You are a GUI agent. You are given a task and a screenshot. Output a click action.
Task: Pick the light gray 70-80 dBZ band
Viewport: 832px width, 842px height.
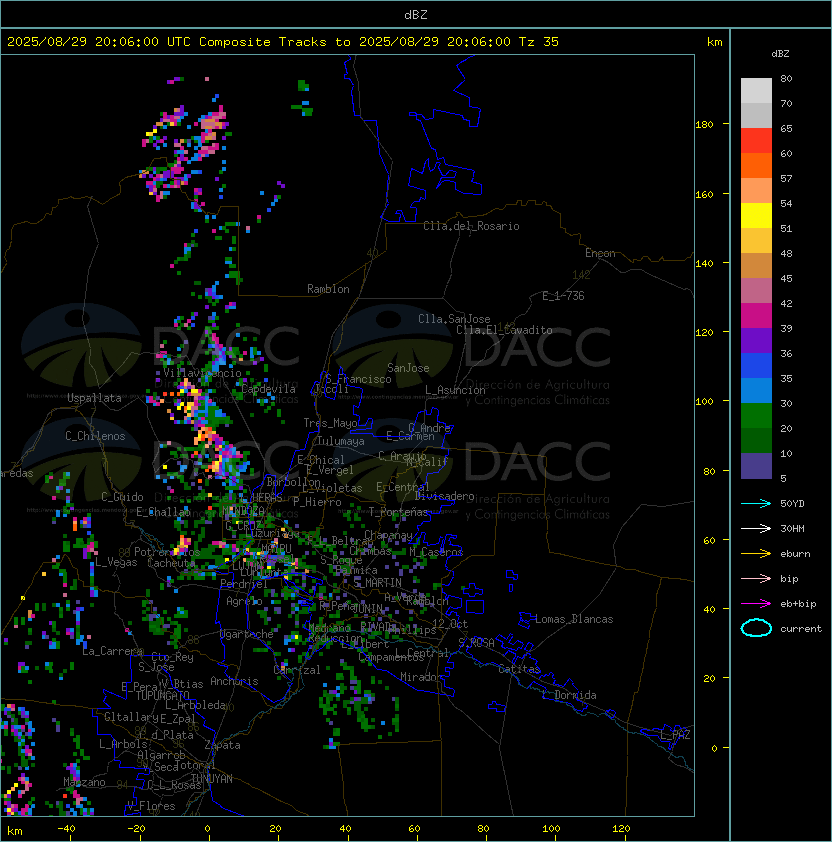tap(756, 91)
